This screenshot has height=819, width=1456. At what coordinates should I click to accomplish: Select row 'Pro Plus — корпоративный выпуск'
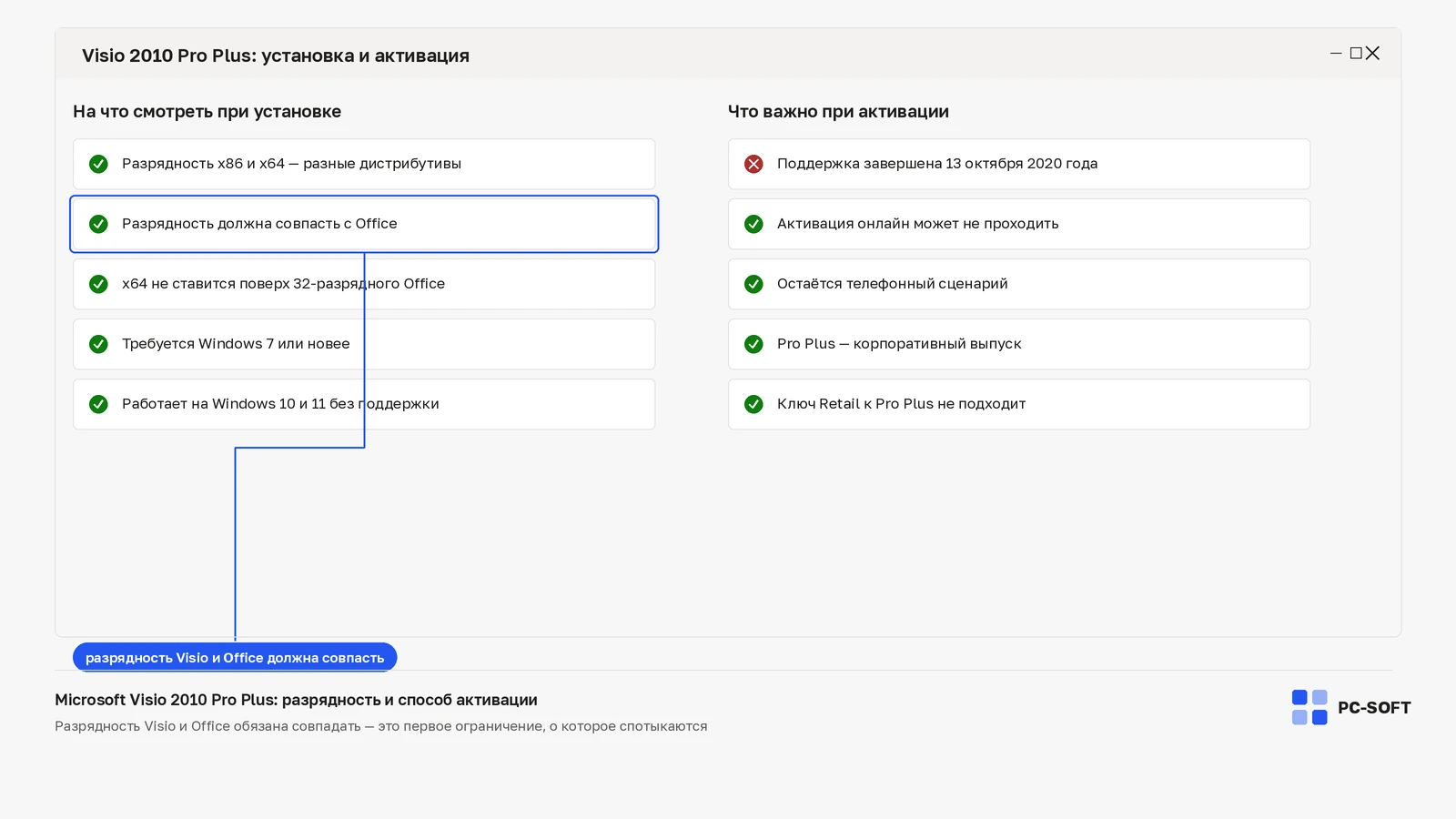(1019, 344)
